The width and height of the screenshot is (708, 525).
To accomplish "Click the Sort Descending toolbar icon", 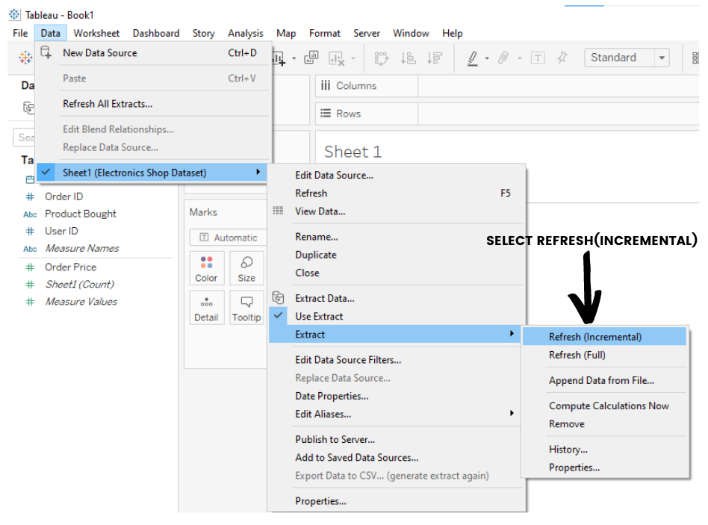I will (435, 58).
